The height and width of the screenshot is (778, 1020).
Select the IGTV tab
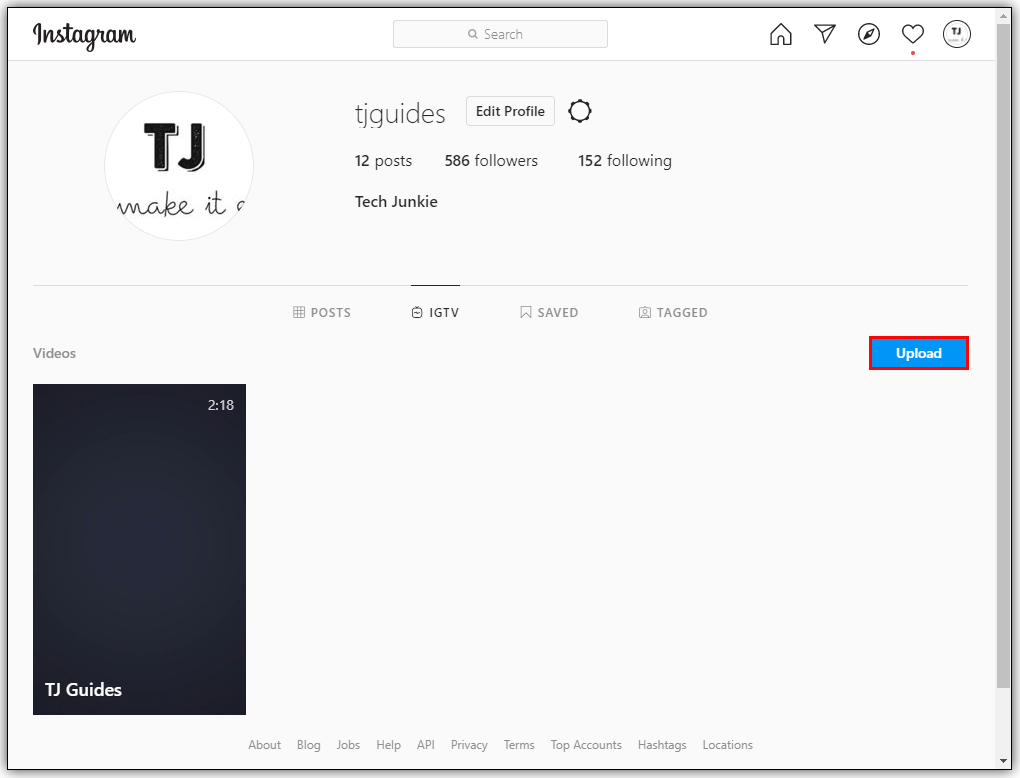(435, 313)
